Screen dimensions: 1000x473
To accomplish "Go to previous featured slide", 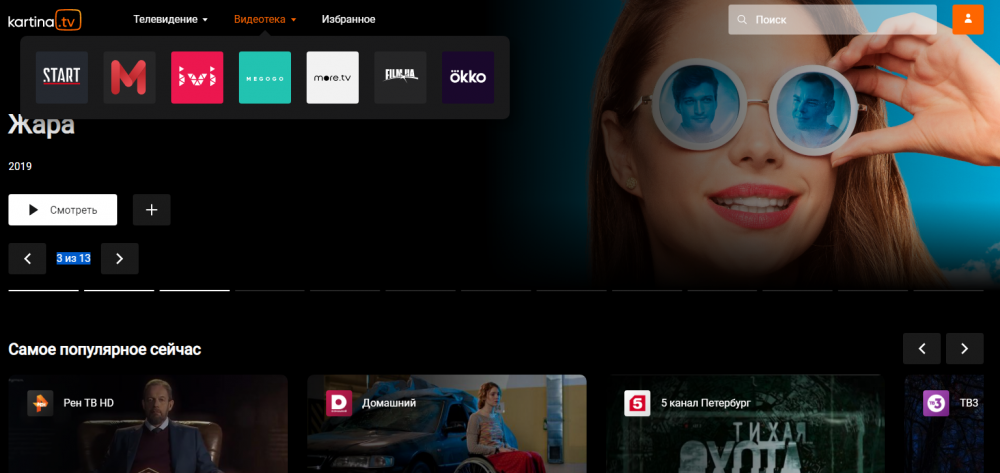I will (x=27, y=259).
